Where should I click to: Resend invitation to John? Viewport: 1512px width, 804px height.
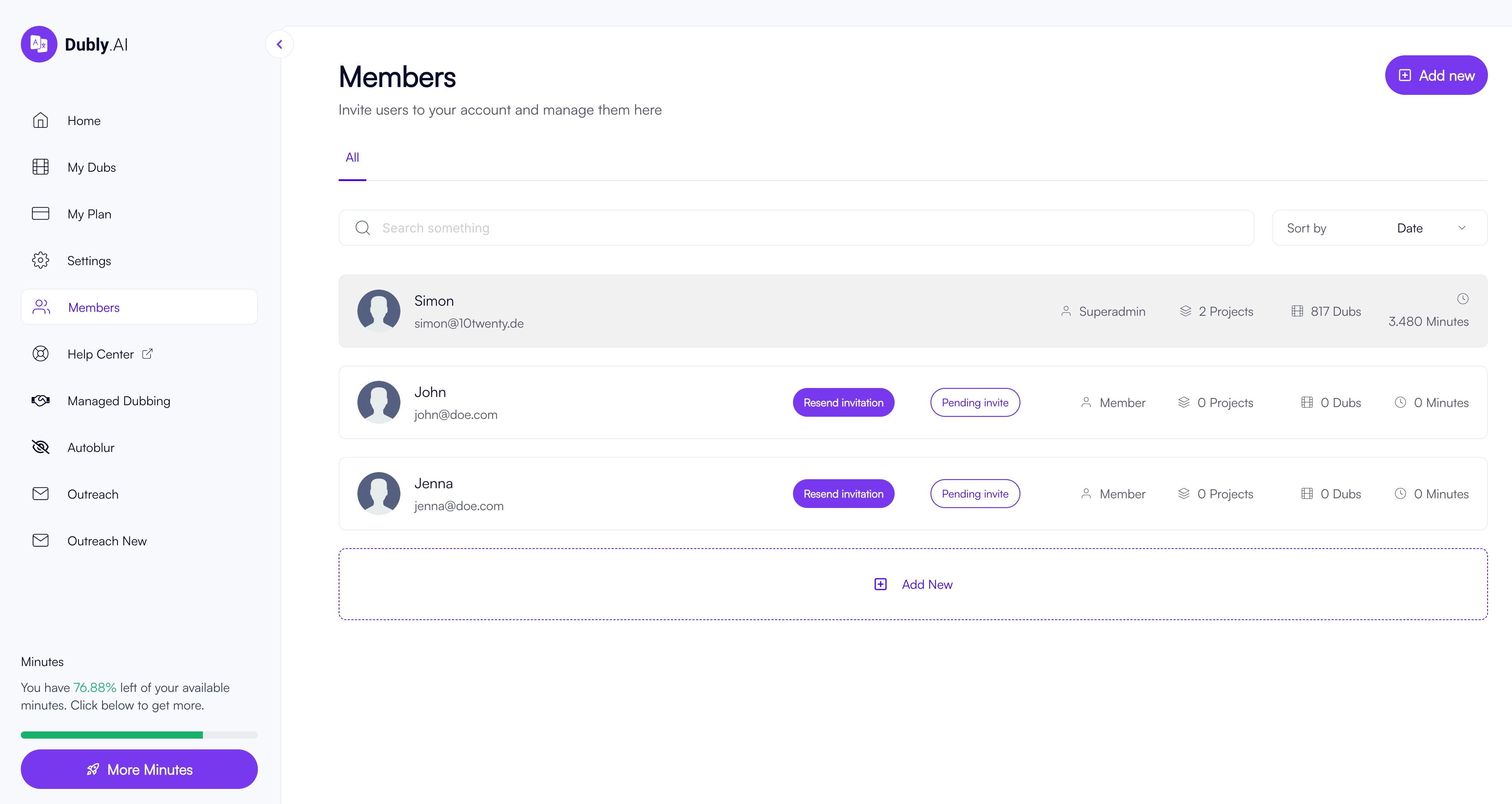843,402
